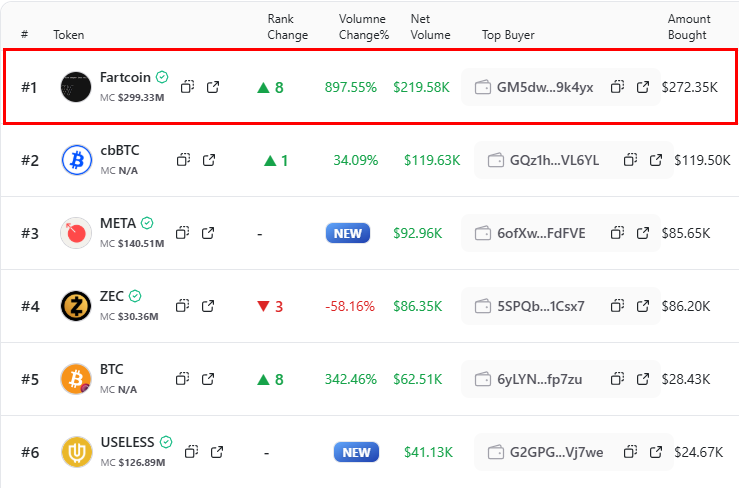Click net volume $219.58K
739x488 pixels.
click(421, 87)
